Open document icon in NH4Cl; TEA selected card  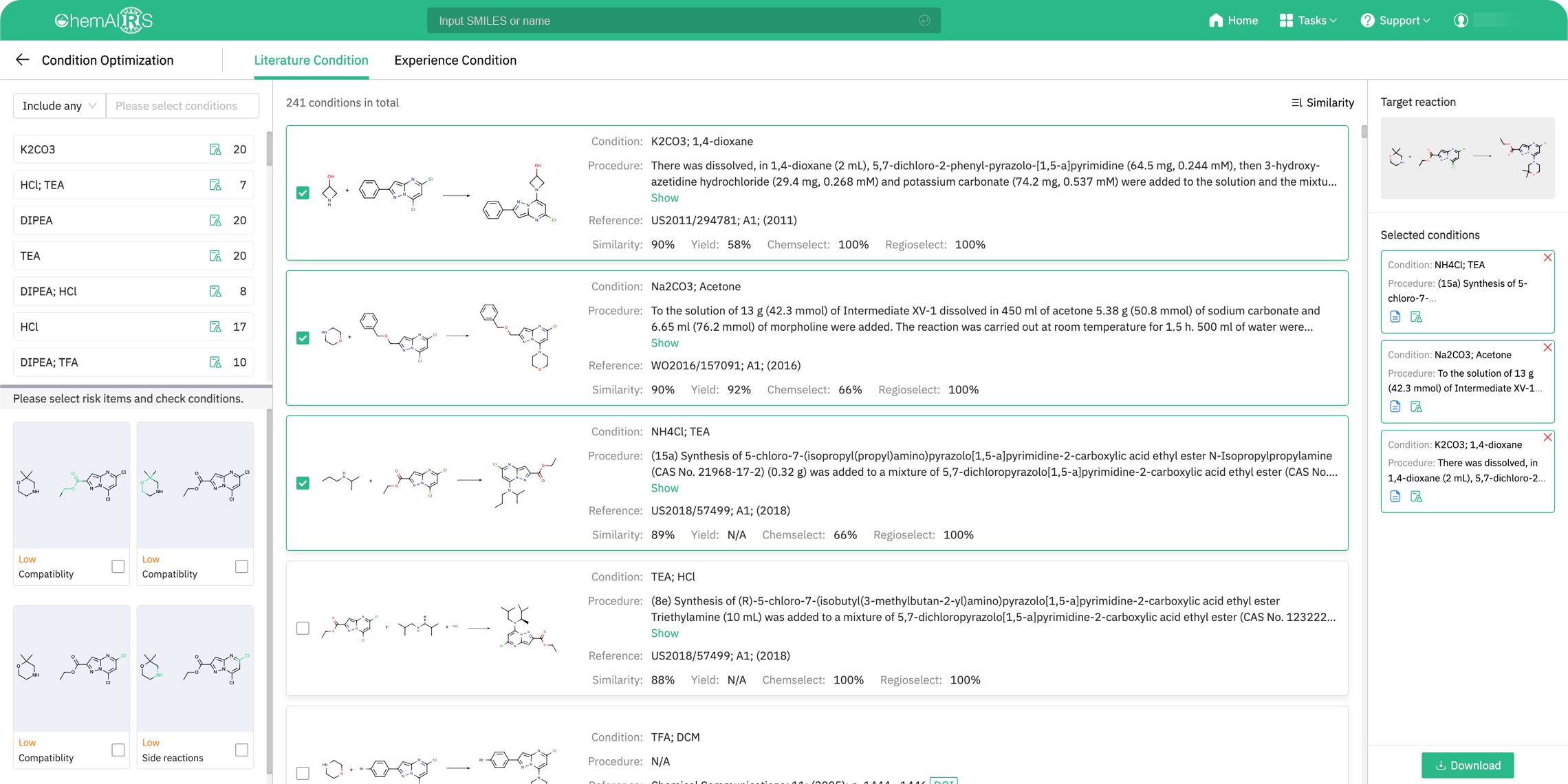point(1395,317)
